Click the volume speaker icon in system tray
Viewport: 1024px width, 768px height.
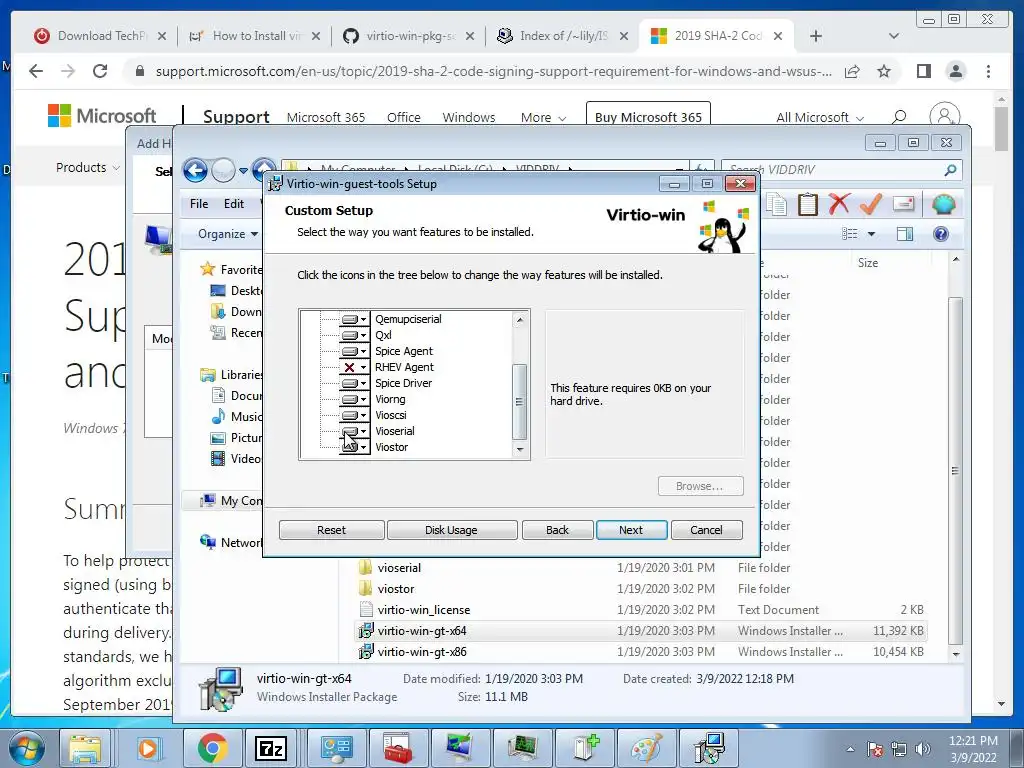coord(922,749)
